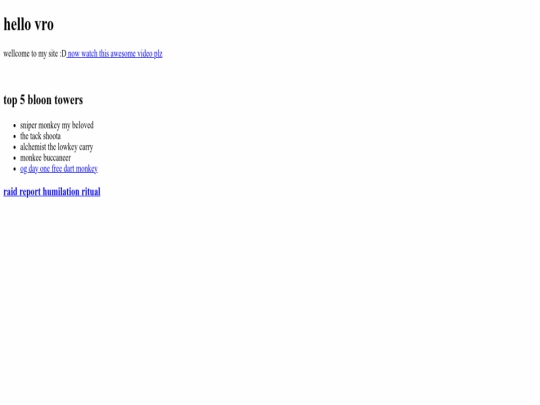Click the bullet before monkee buccaneer
Image resolution: width=540 pixels, height=405 pixels.
coord(14,158)
